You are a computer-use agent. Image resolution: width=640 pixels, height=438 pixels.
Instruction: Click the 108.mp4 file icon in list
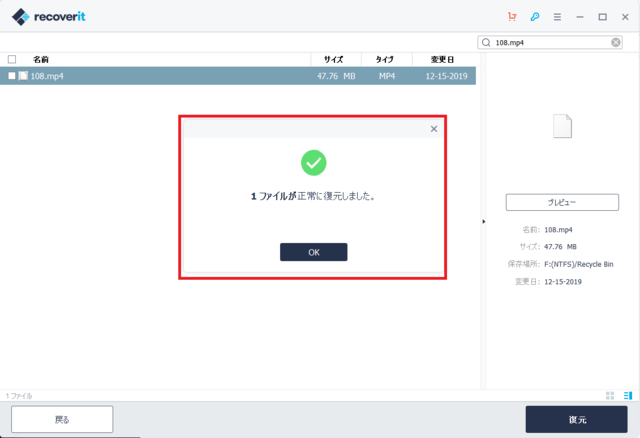point(23,76)
